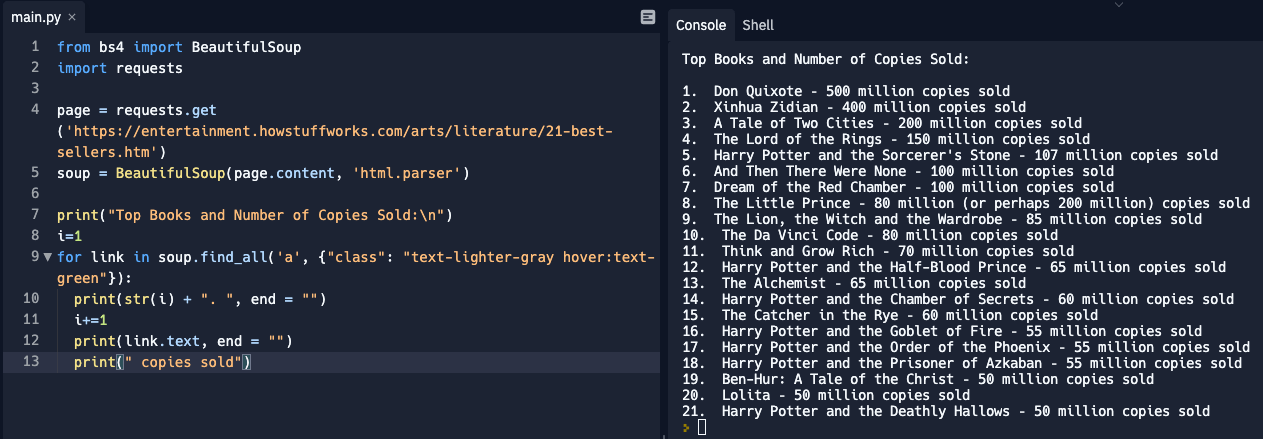Click the console prompt input cursor
This screenshot has width=1263, height=439.
[702, 427]
